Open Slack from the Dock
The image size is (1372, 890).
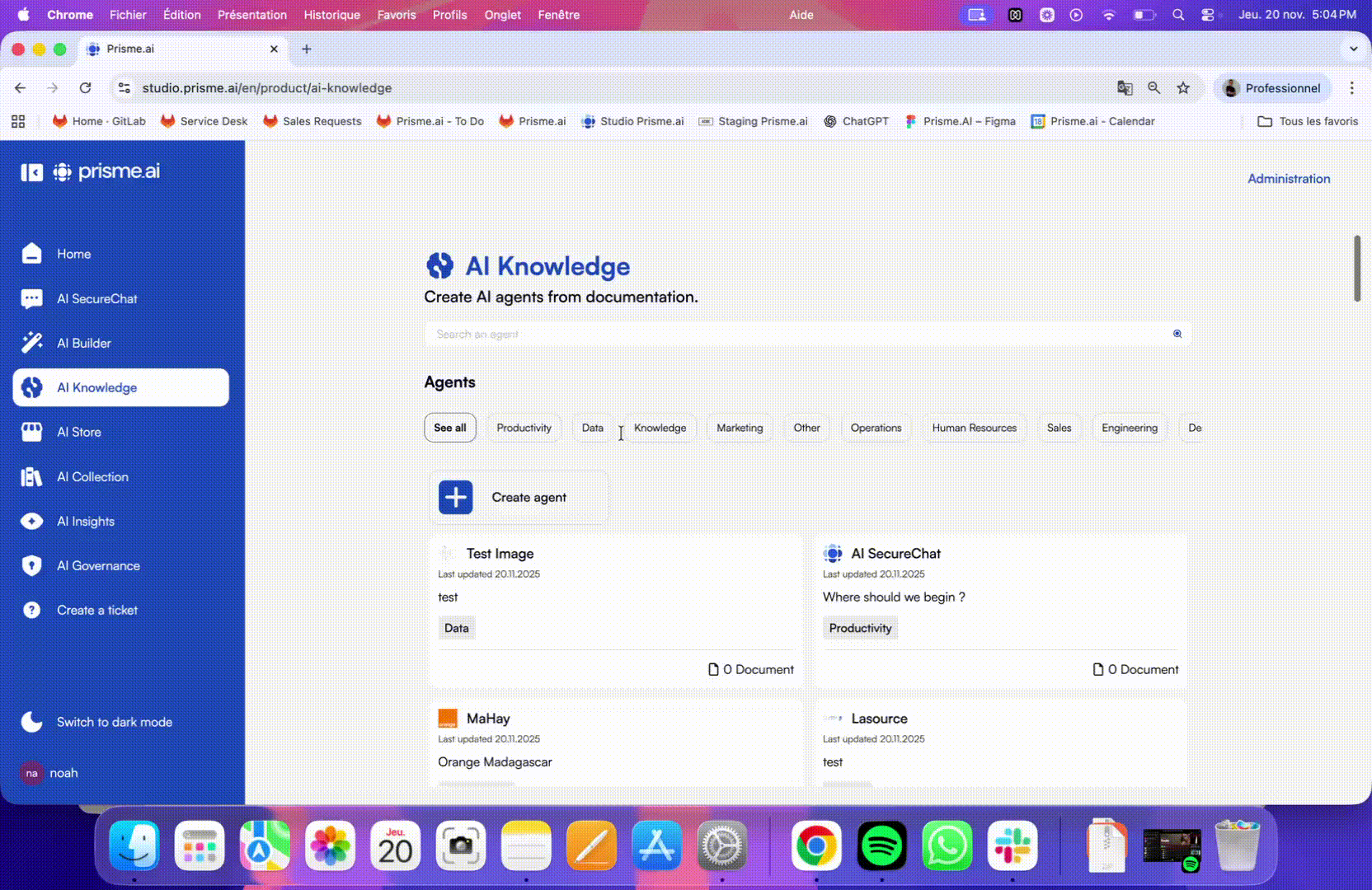(1012, 845)
